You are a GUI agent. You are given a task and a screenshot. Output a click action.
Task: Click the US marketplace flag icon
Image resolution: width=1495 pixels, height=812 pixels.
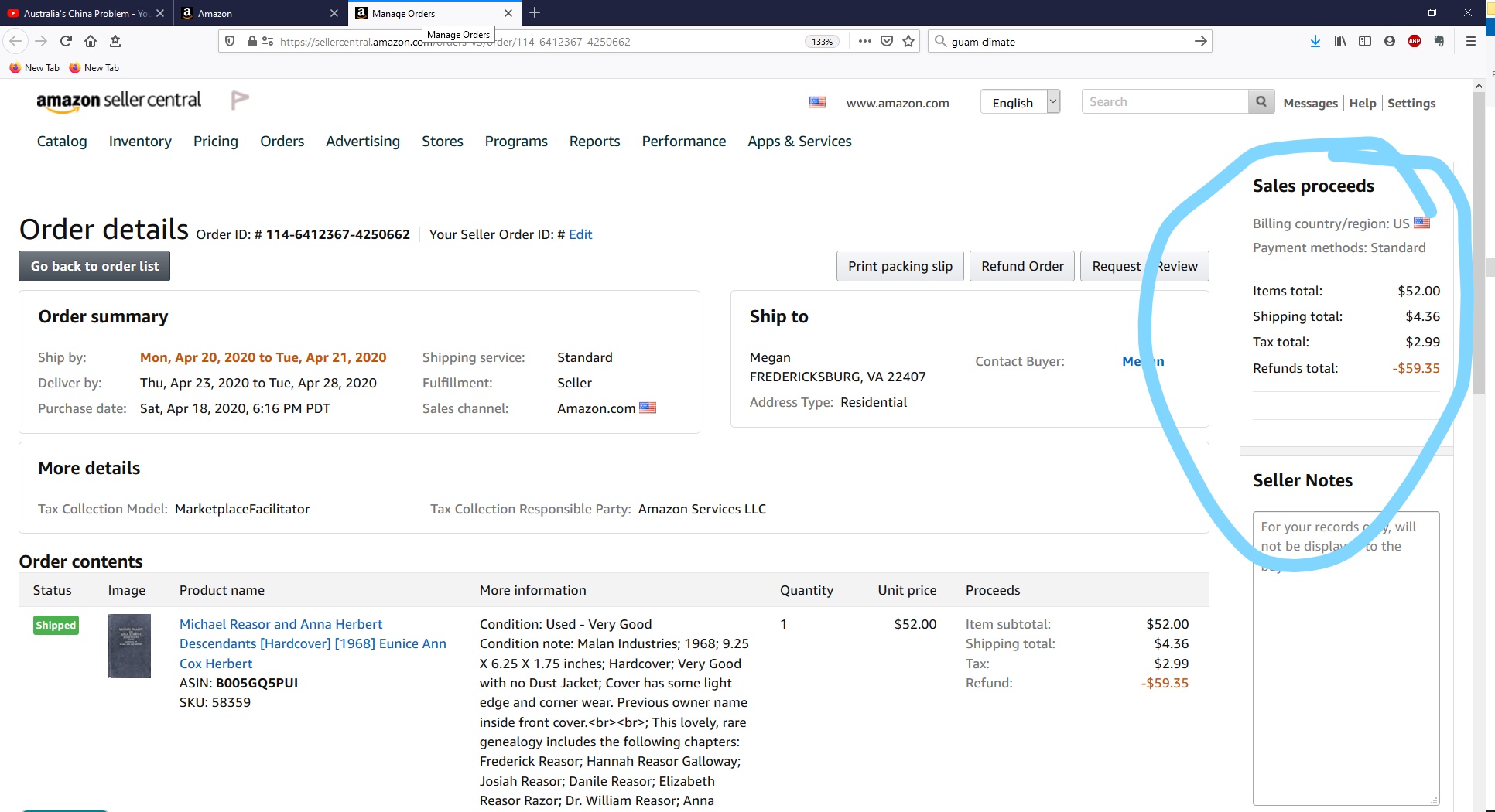(817, 102)
